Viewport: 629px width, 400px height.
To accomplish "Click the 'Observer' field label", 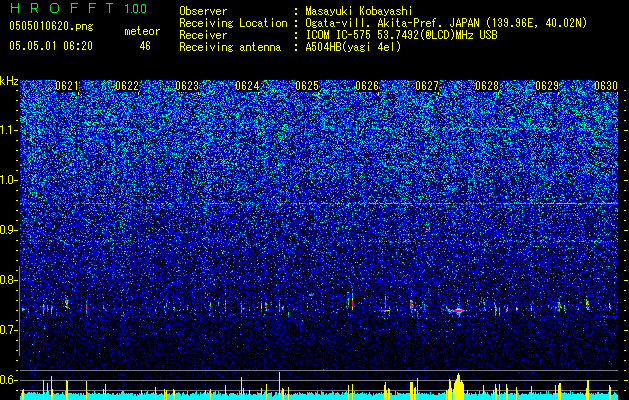I will (203, 11).
